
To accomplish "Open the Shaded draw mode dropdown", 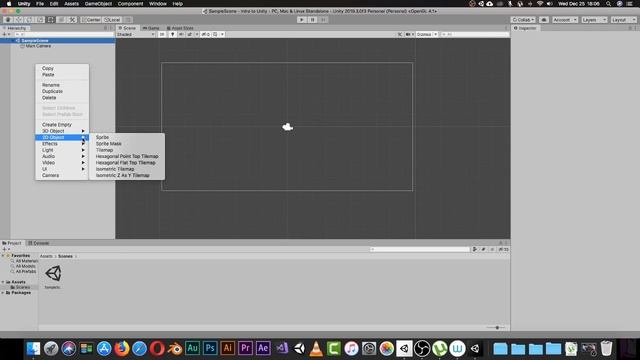I will click(136, 34).
